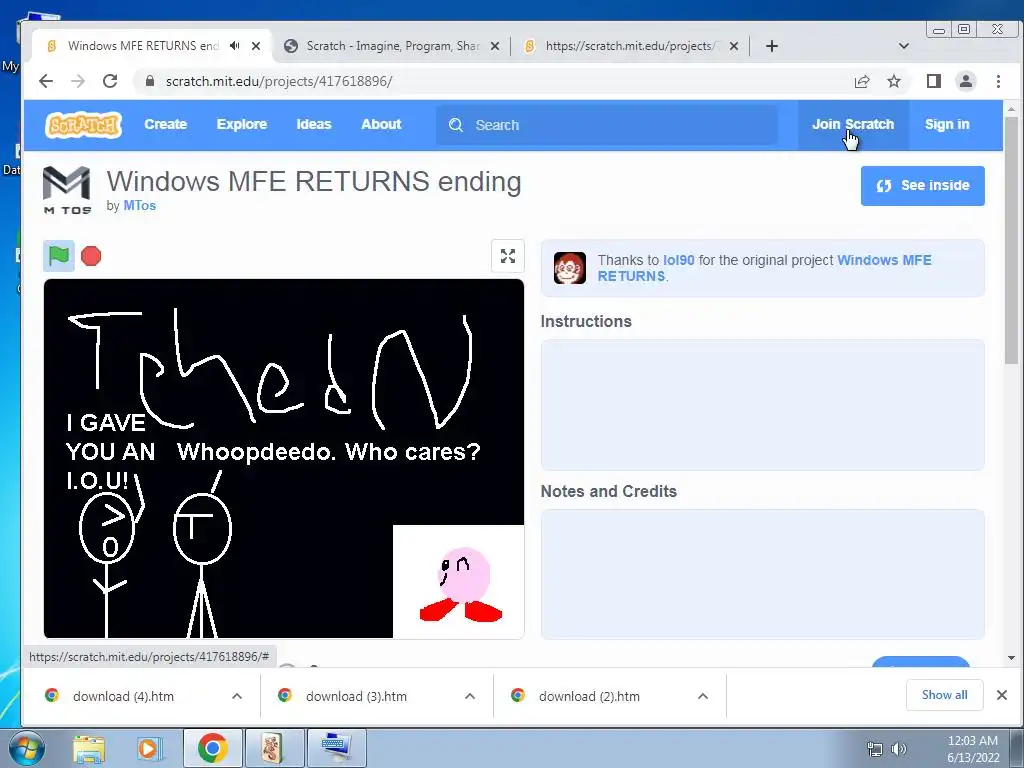Click the MTos author avatar image
Screen dimensions: 1024x768
point(67,190)
